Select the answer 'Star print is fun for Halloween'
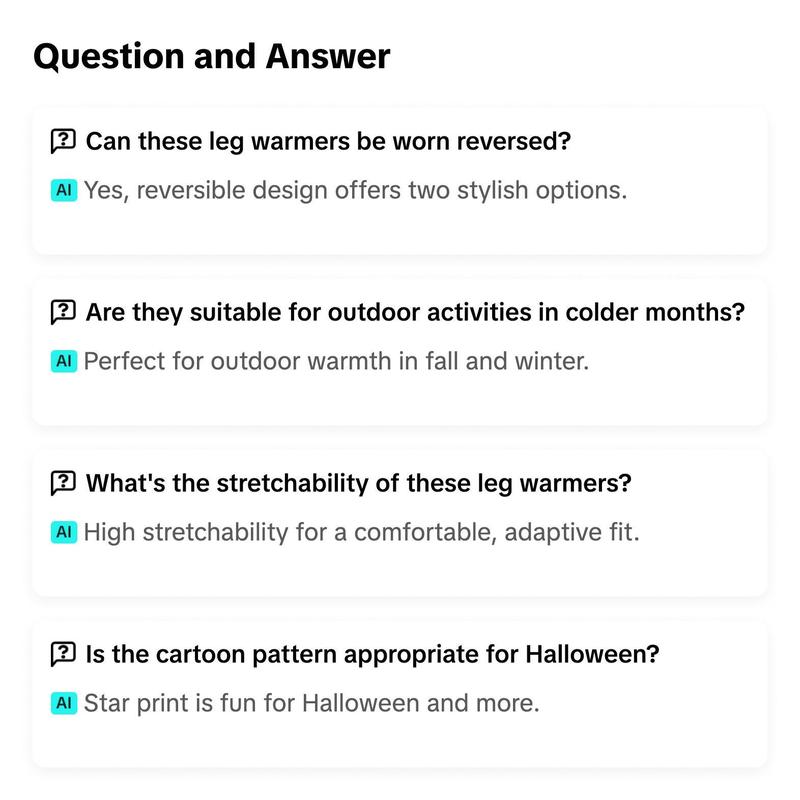 point(312,703)
